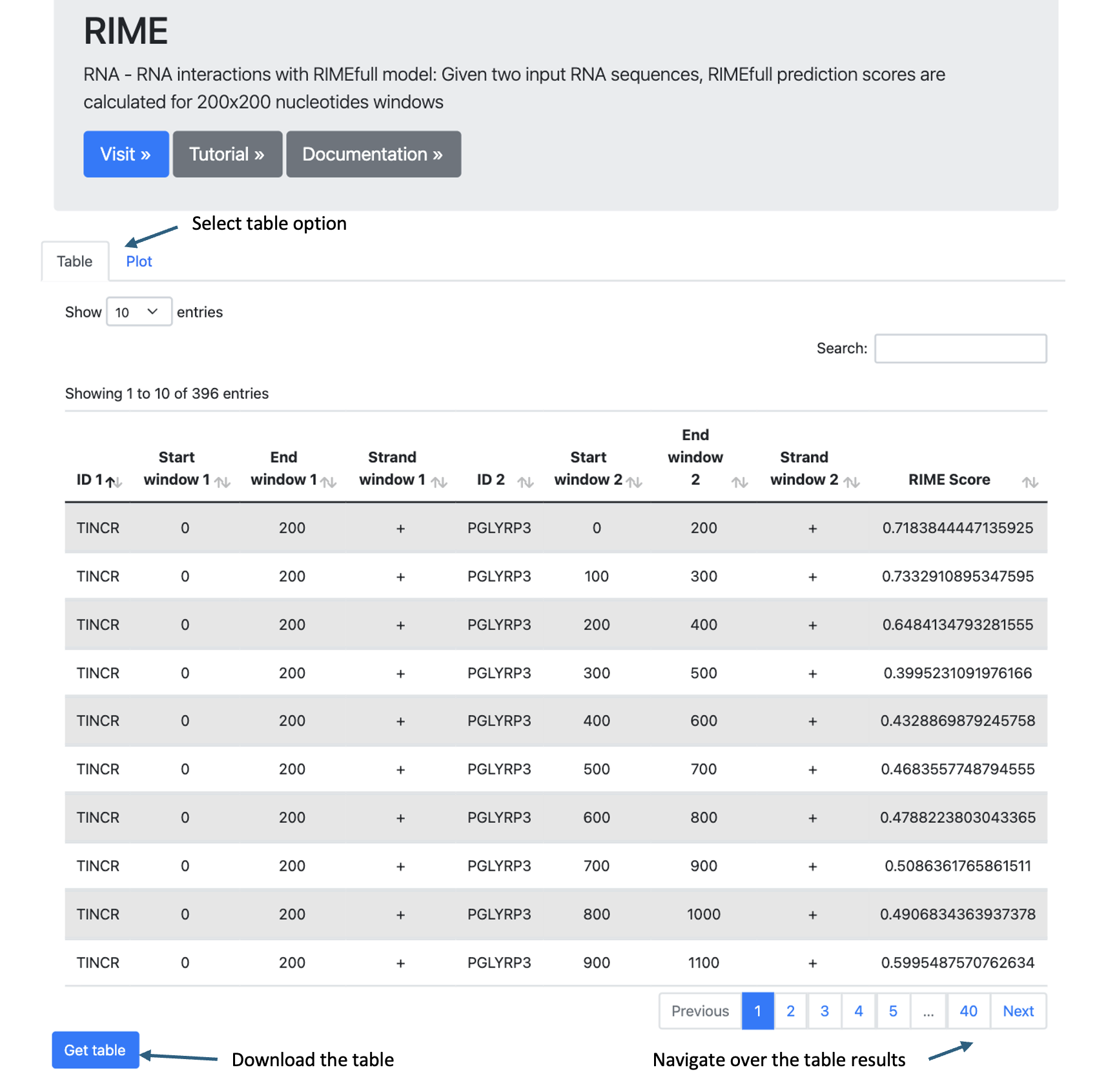The image size is (1117, 1092).
Task: Download results with Get table button
Action: tap(95, 1050)
